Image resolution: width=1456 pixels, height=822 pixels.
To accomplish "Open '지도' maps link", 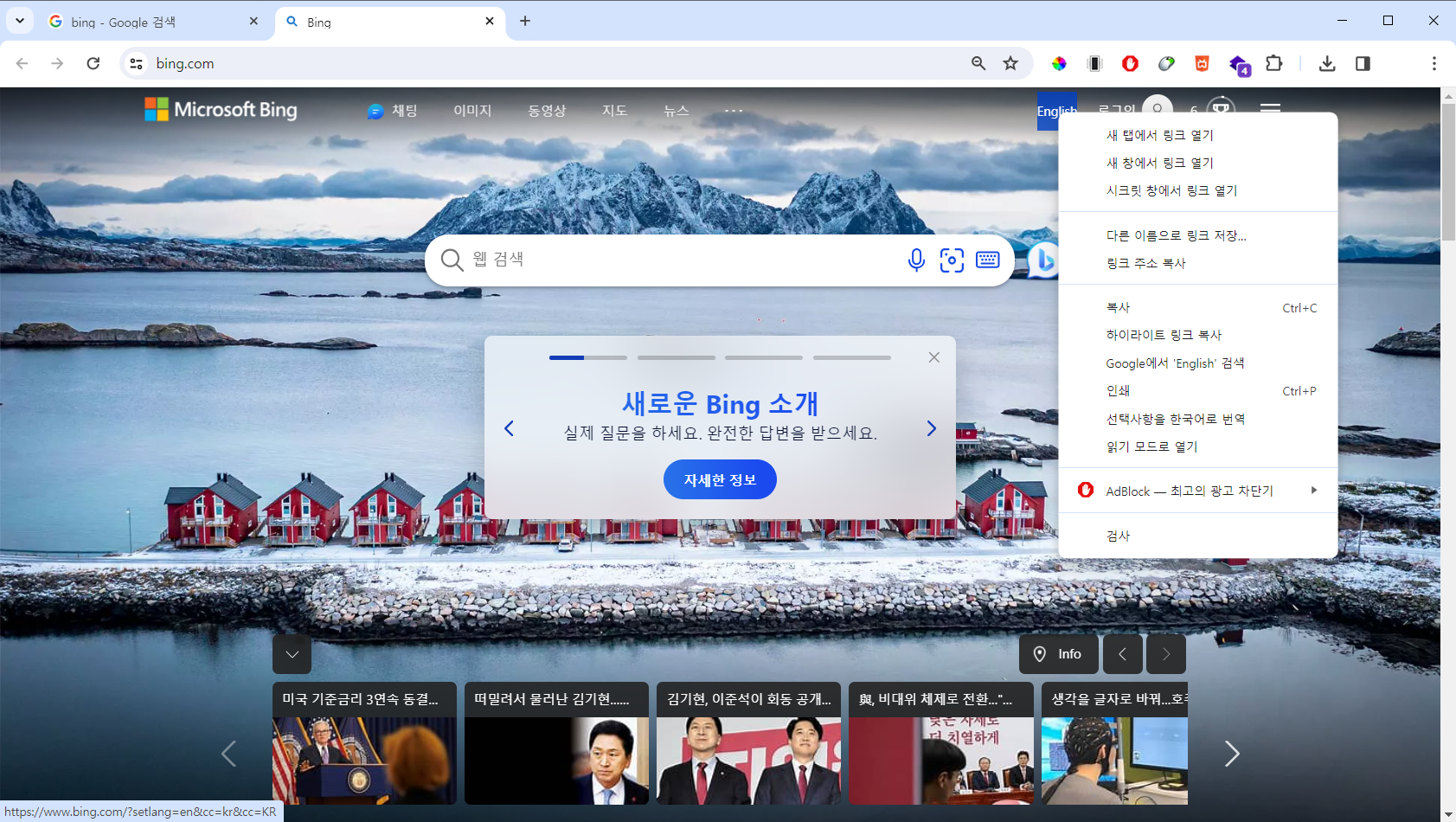I will 614,111.
